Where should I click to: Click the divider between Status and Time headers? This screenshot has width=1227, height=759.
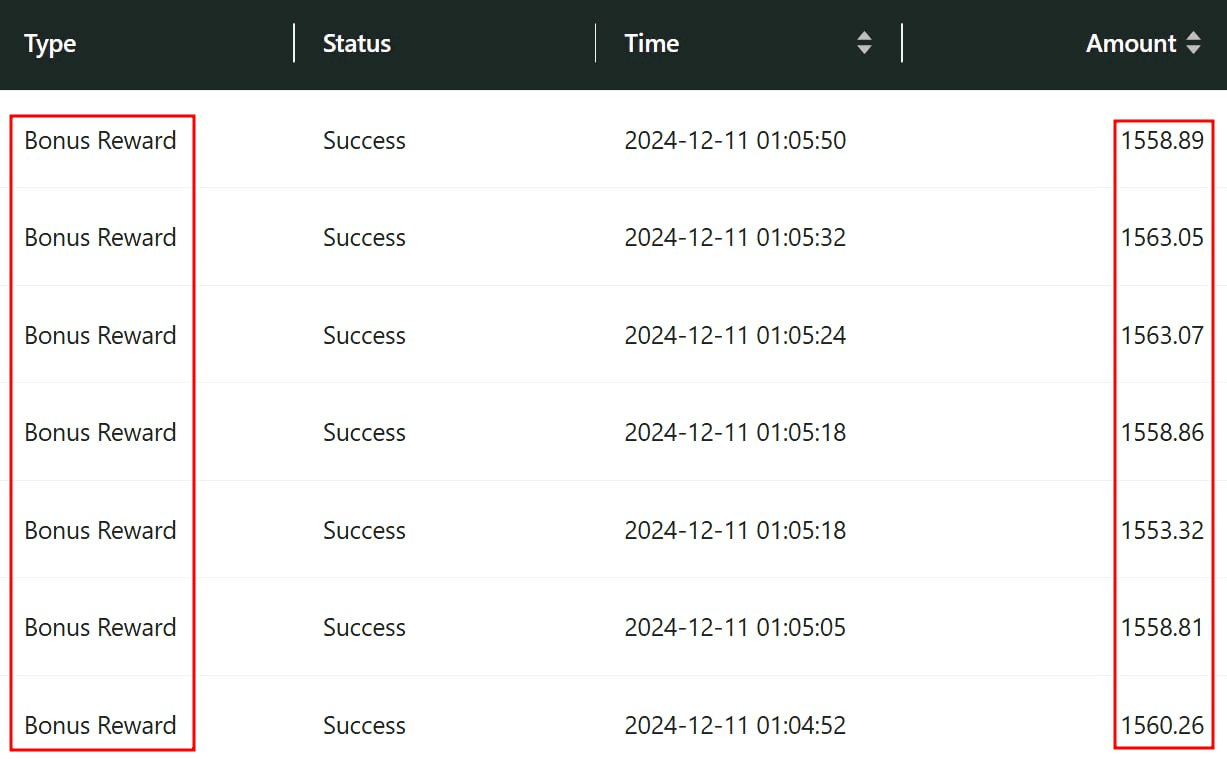point(595,43)
